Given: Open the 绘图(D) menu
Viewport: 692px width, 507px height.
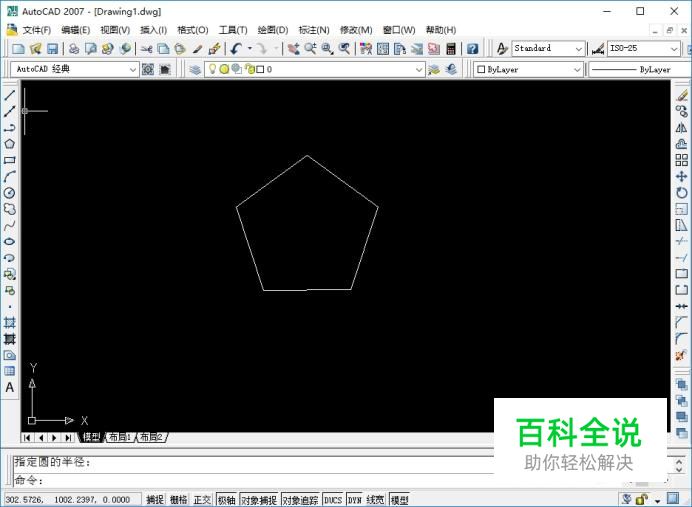Looking at the screenshot, I should click(273, 30).
